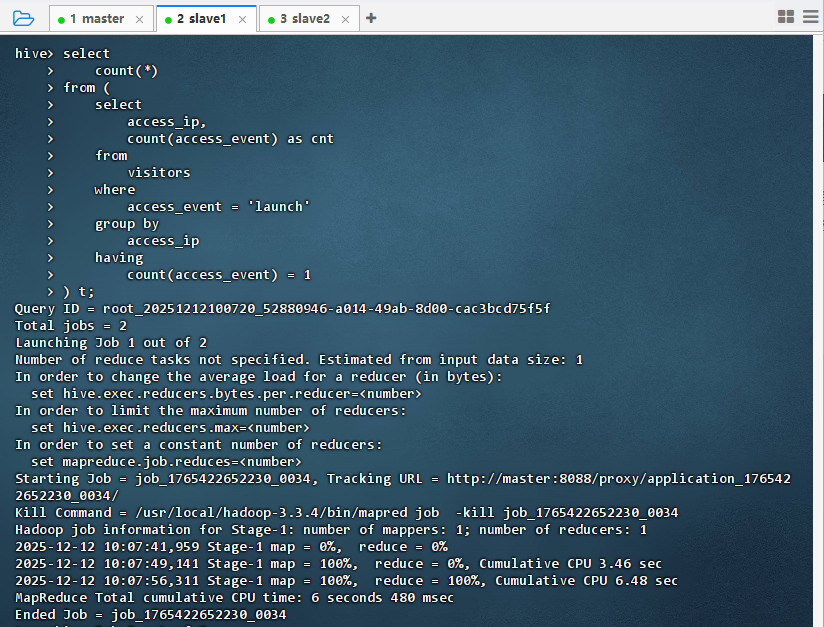Click 'set hive.exec.reducers.bytes.per.reducer=<number>' line

click(x=226, y=394)
